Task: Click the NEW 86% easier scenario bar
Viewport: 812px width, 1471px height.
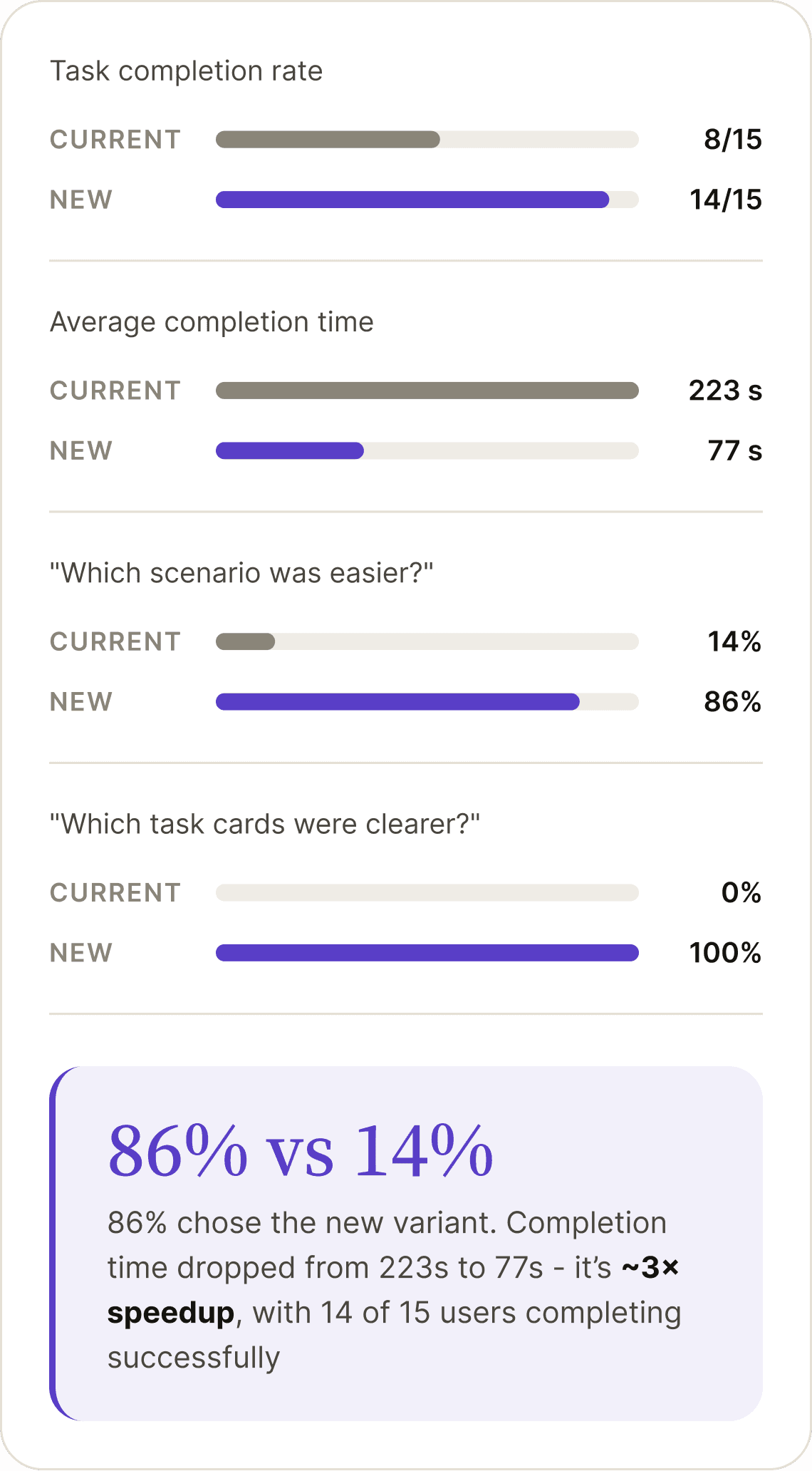Action: pos(427,701)
